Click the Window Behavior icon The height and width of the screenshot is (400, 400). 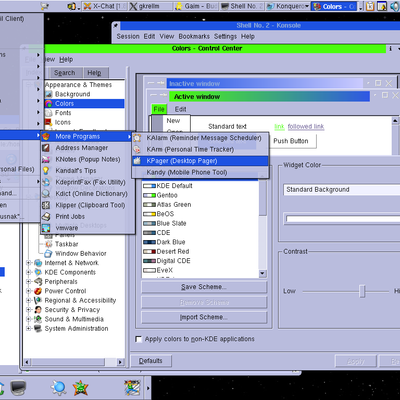tap(49, 254)
